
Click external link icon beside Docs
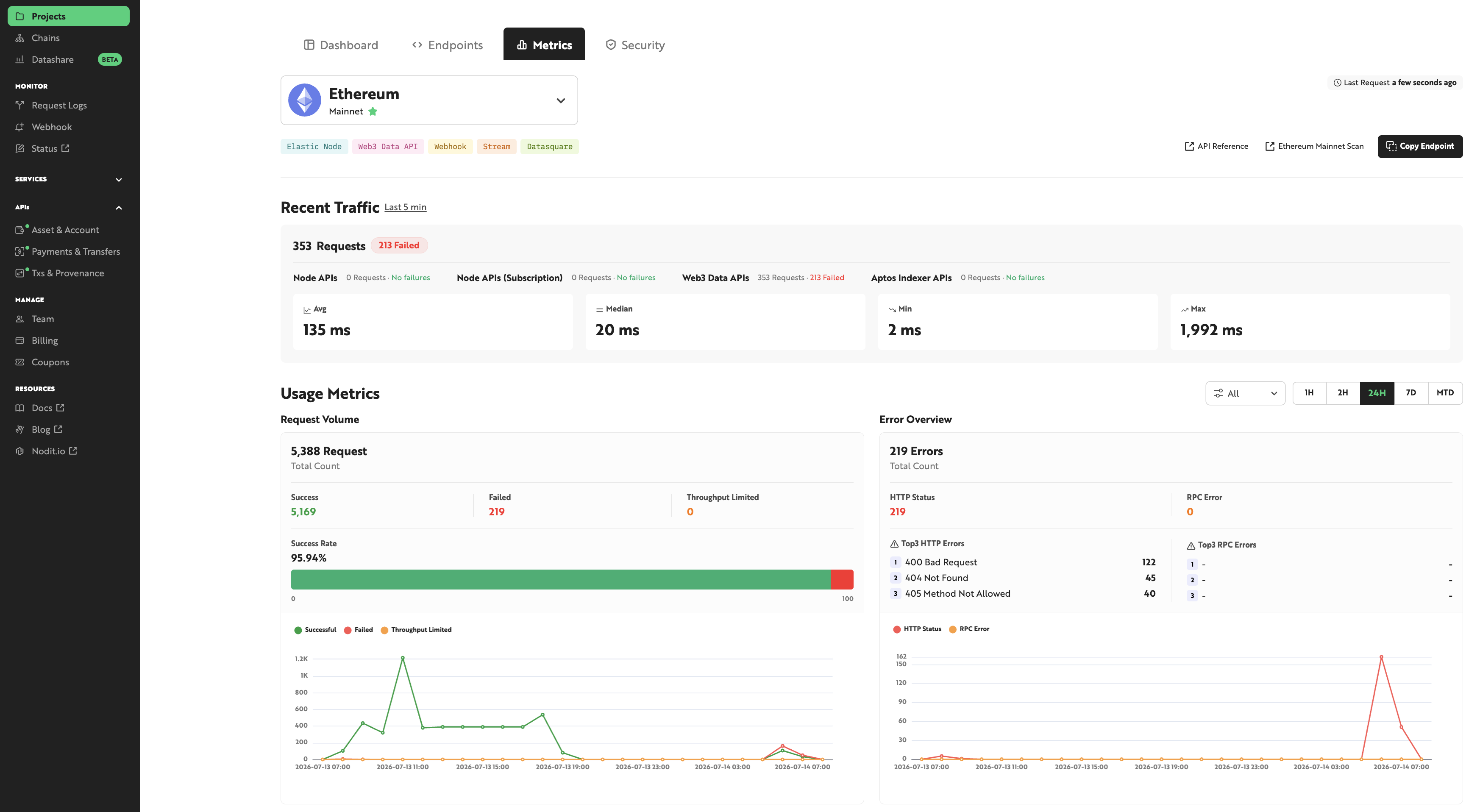point(60,407)
